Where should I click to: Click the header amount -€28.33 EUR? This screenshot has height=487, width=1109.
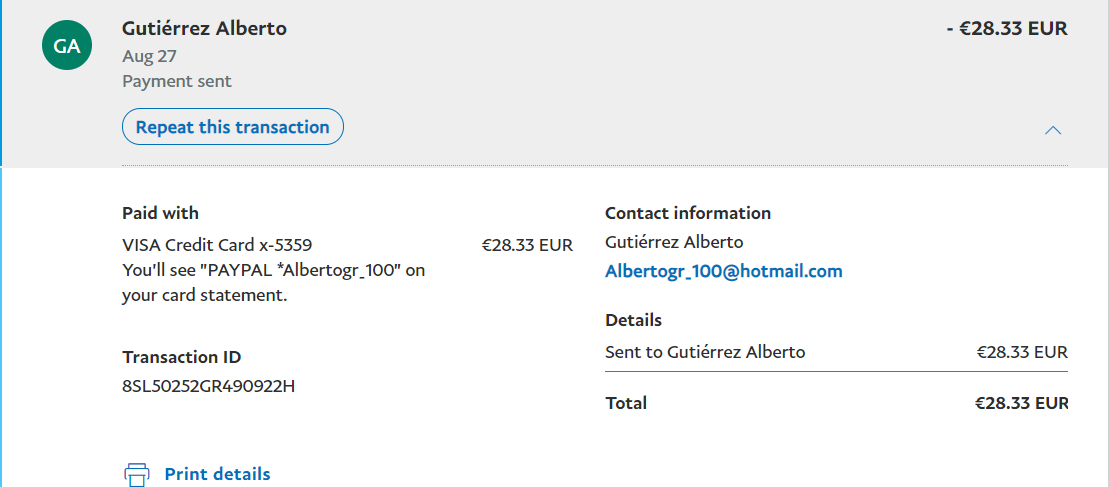(x=1007, y=29)
